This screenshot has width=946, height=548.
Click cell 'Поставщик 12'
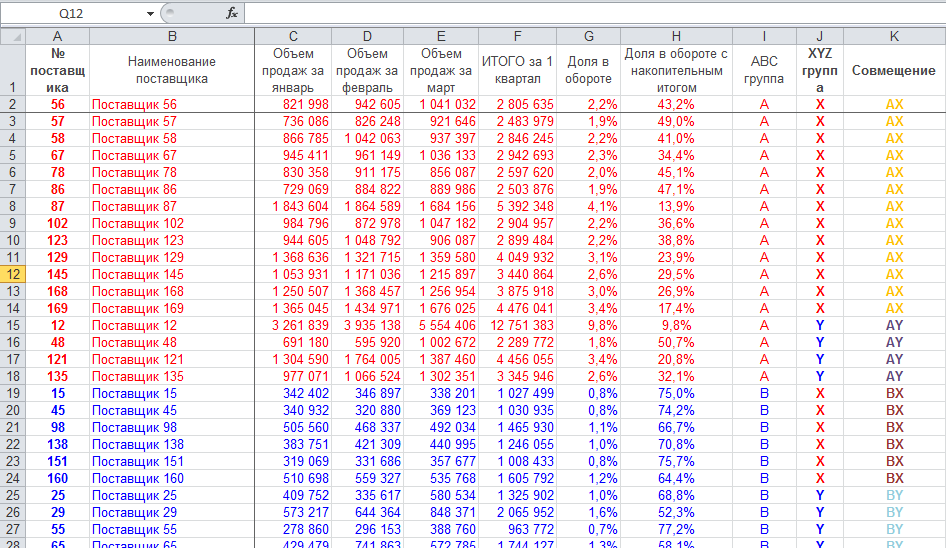[x=172, y=325]
